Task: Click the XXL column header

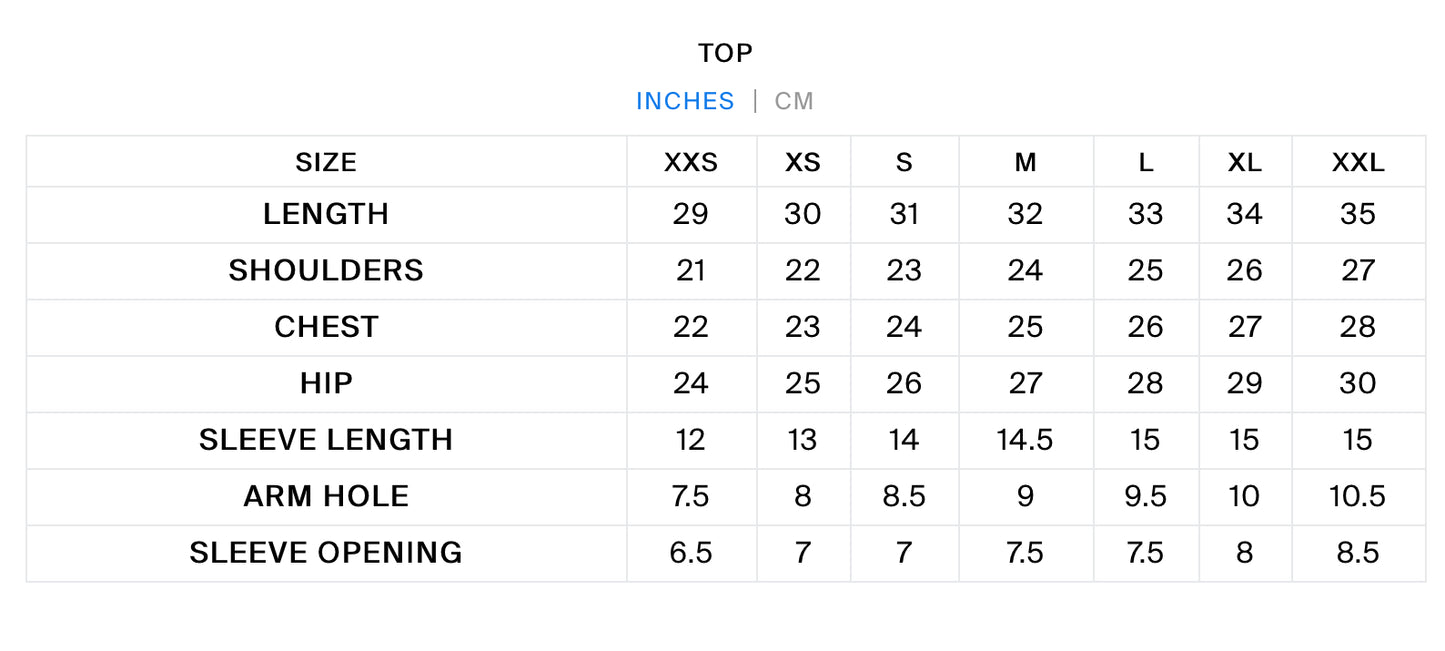Action: [x=1358, y=163]
